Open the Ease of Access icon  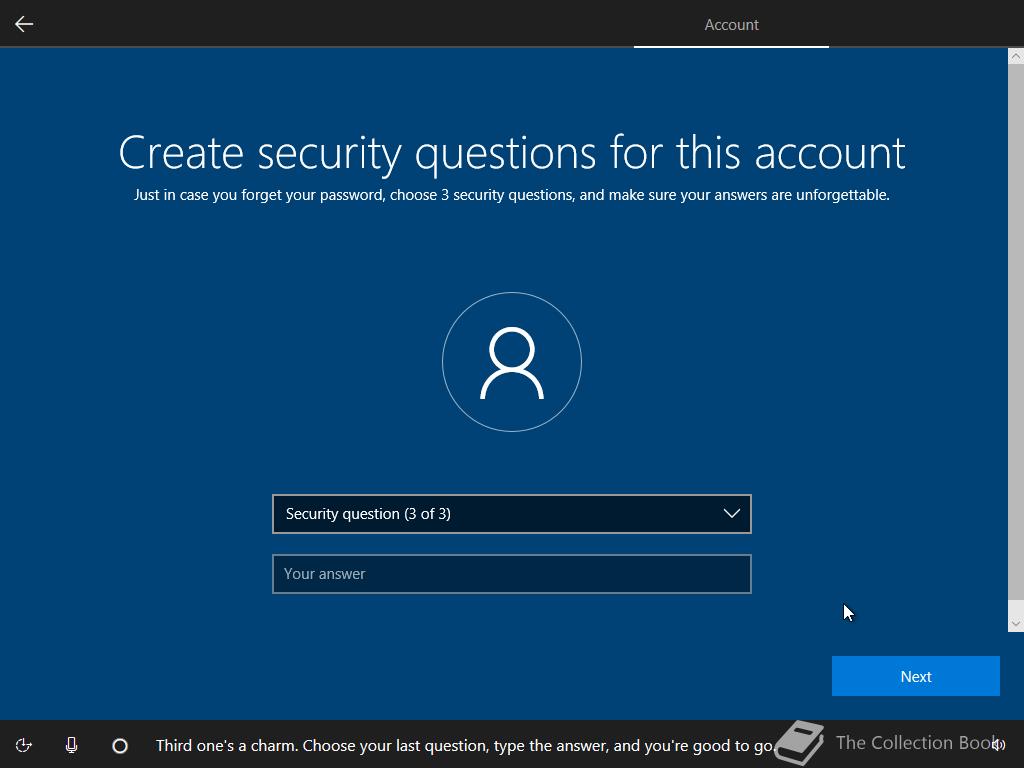(24, 745)
